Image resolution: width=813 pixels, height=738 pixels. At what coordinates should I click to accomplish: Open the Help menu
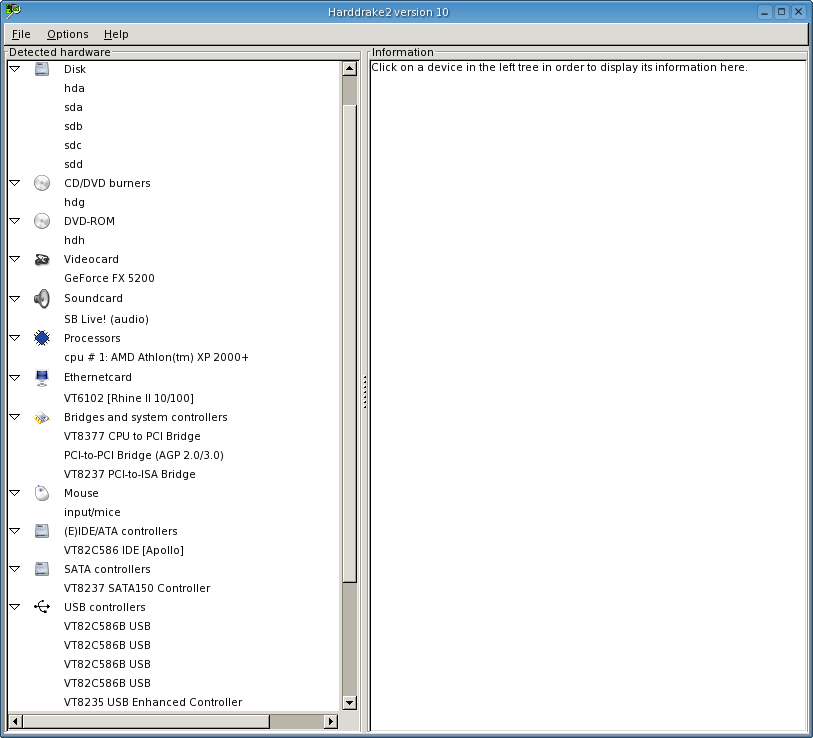pyautogui.click(x=116, y=34)
